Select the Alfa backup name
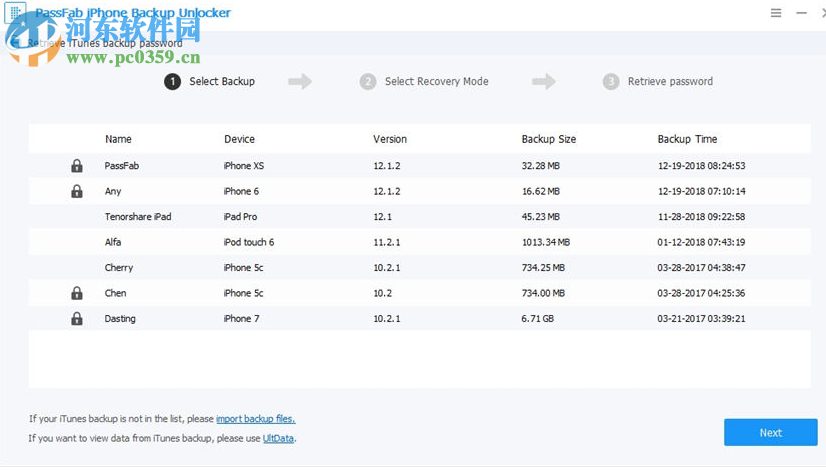Image resolution: width=826 pixels, height=470 pixels. coord(113,242)
